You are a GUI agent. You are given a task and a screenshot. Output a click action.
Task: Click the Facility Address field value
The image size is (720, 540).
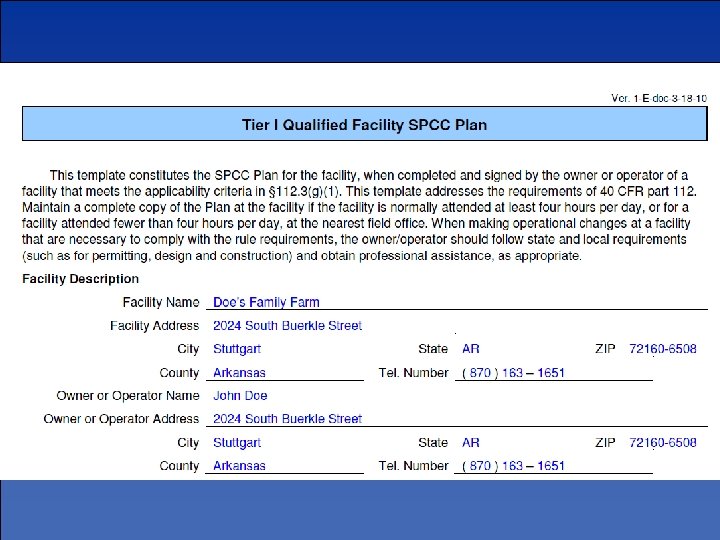click(287, 326)
